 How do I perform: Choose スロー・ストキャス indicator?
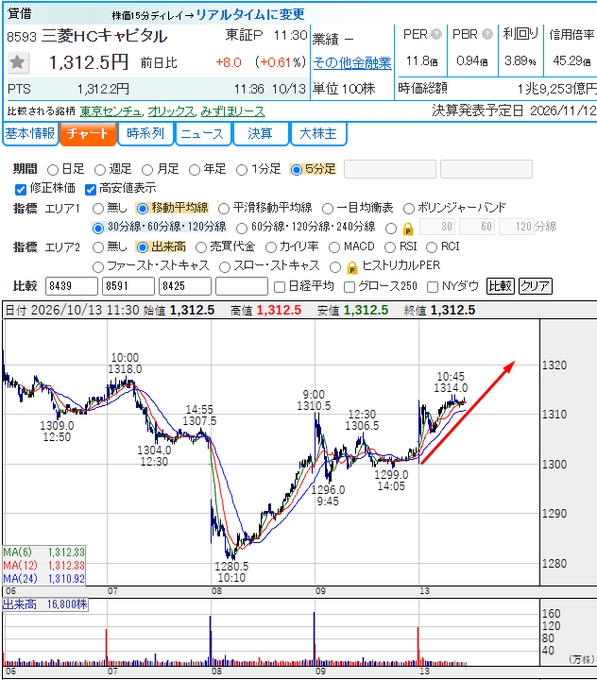coord(225,267)
